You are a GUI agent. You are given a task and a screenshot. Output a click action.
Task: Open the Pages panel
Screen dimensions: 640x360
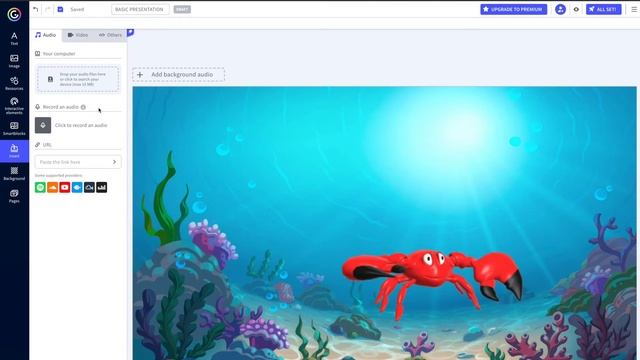[x=14, y=196]
